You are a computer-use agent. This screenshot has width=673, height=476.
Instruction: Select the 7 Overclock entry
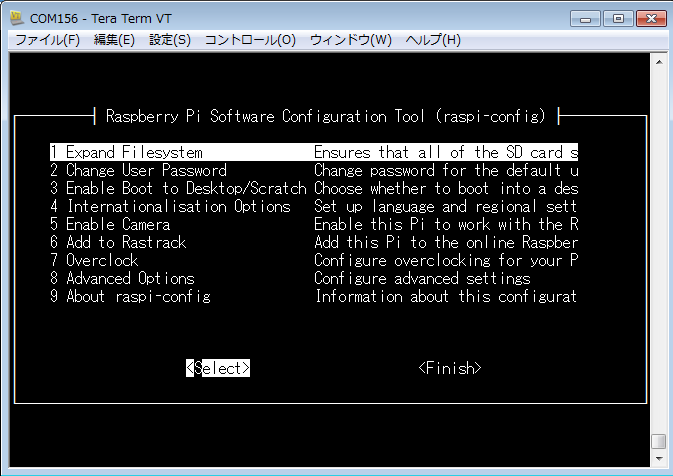pyautogui.click(x=314, y=261)
